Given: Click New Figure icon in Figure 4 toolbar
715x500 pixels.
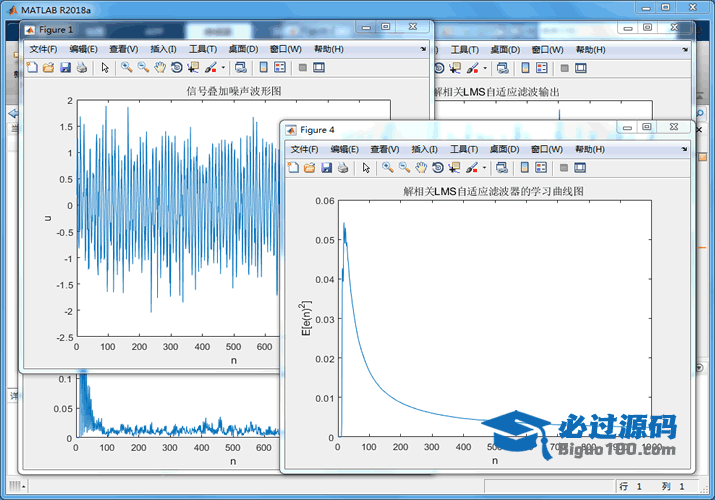Looking at the screenshot, I should click(x=293, y=168).
